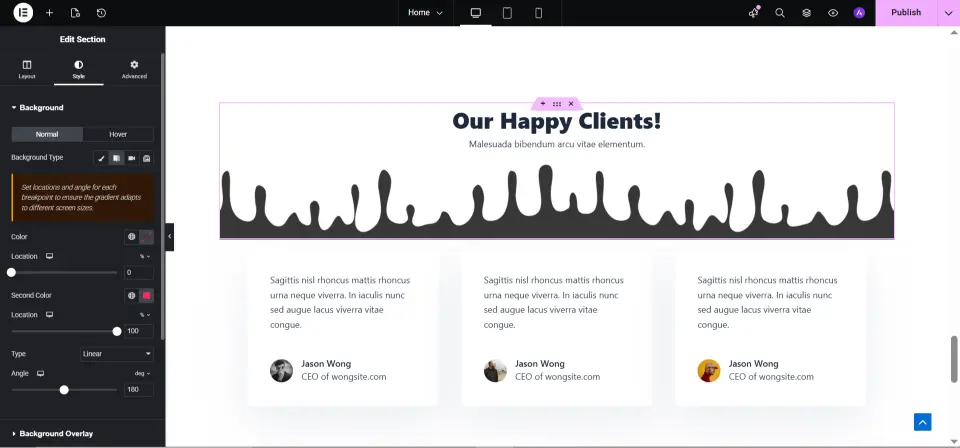Choose classic brush background type
Image resolution: width=960 pixels, height=448 pixels.
pyautogui.click(x=101, y=158)
